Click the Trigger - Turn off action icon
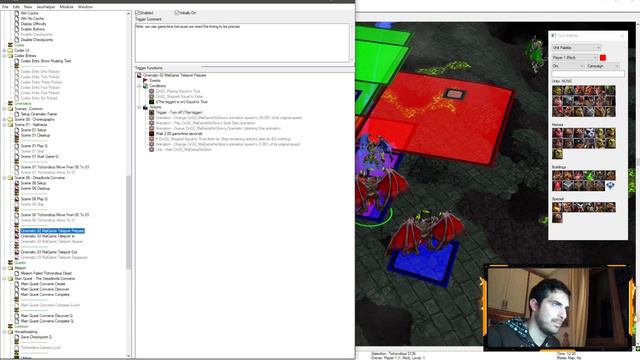 pos(151,113)
